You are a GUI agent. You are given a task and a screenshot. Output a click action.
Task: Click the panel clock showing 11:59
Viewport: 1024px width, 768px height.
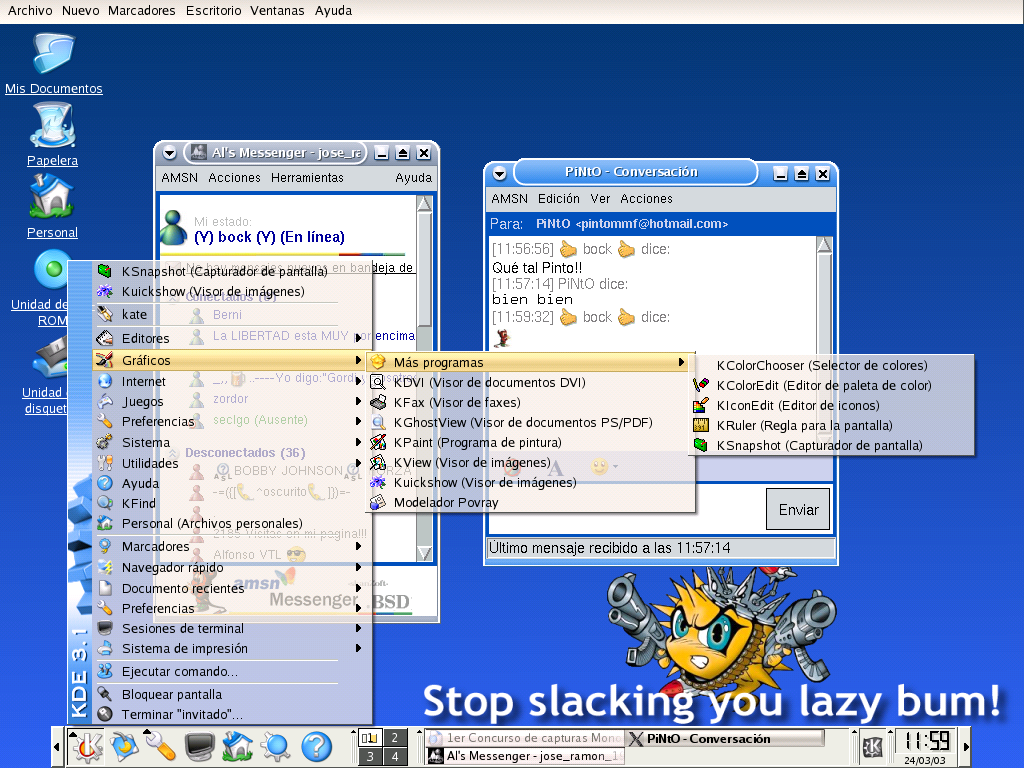coord(926,741)
